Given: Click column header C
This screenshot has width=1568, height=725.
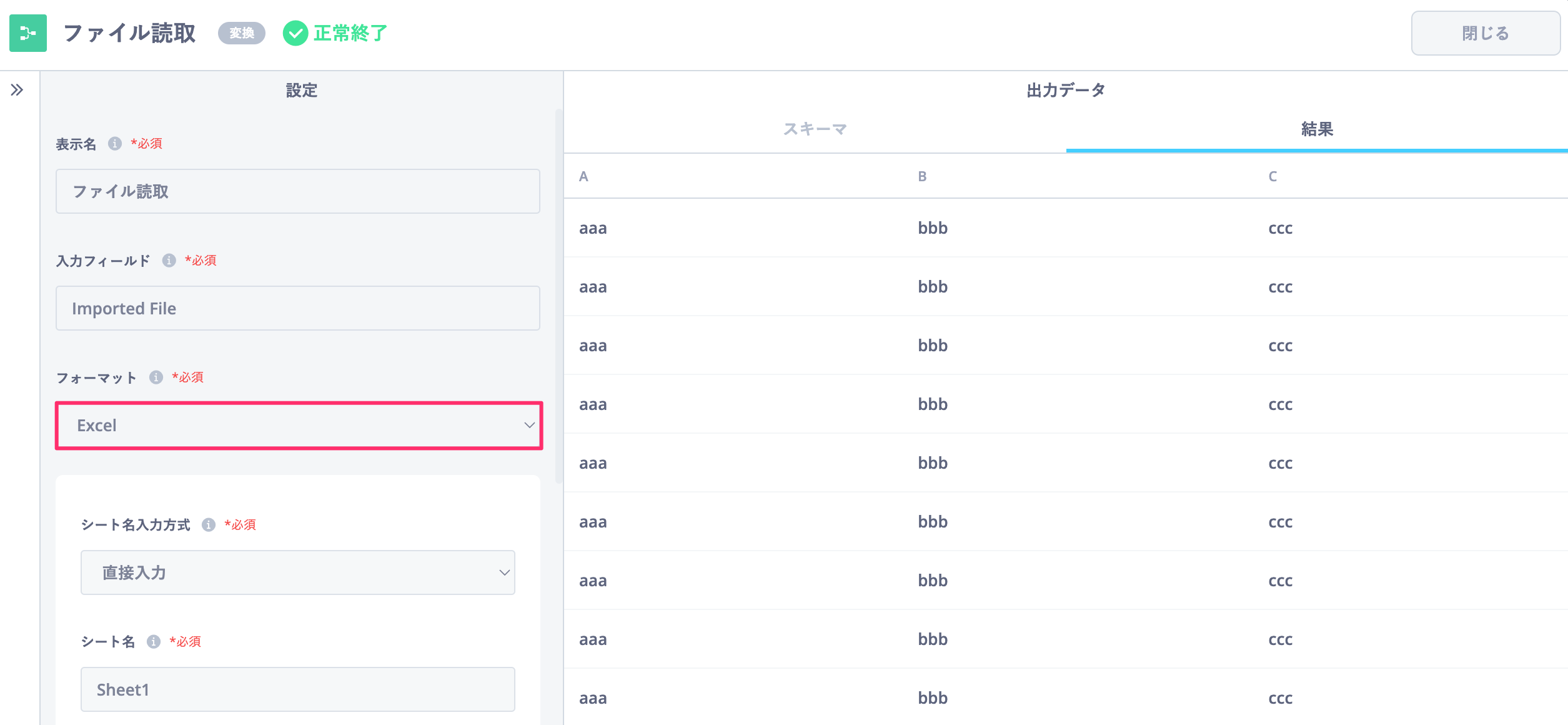Looking at the screenshot, I should tap(1273, 176).
